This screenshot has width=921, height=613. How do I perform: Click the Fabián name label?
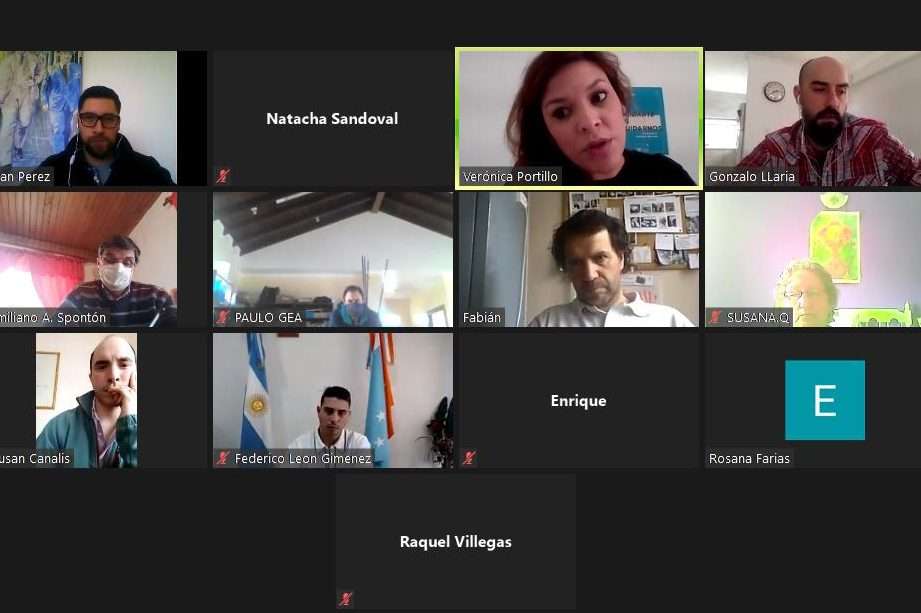[482, 318]
